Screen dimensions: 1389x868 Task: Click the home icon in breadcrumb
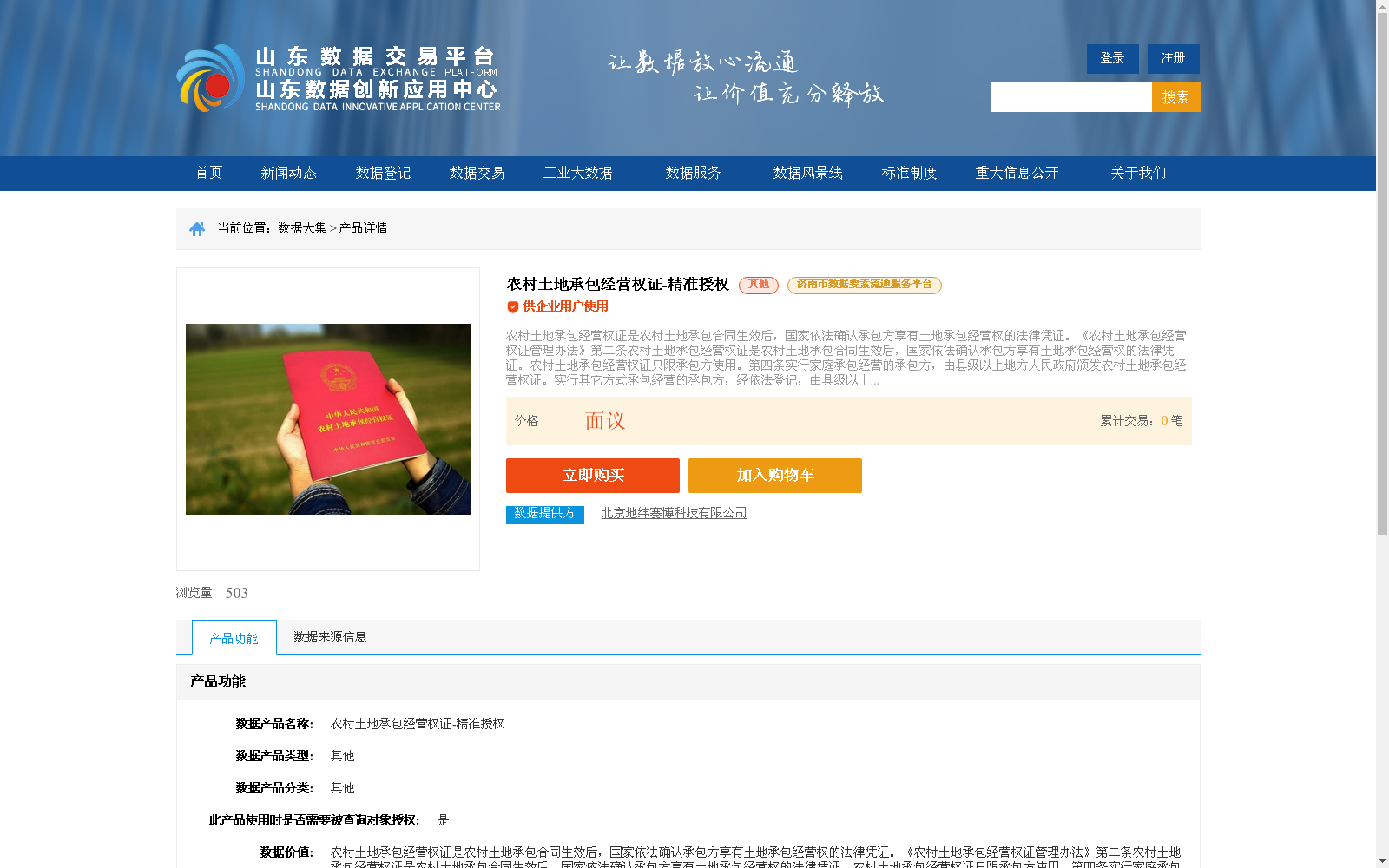point(197,229)
